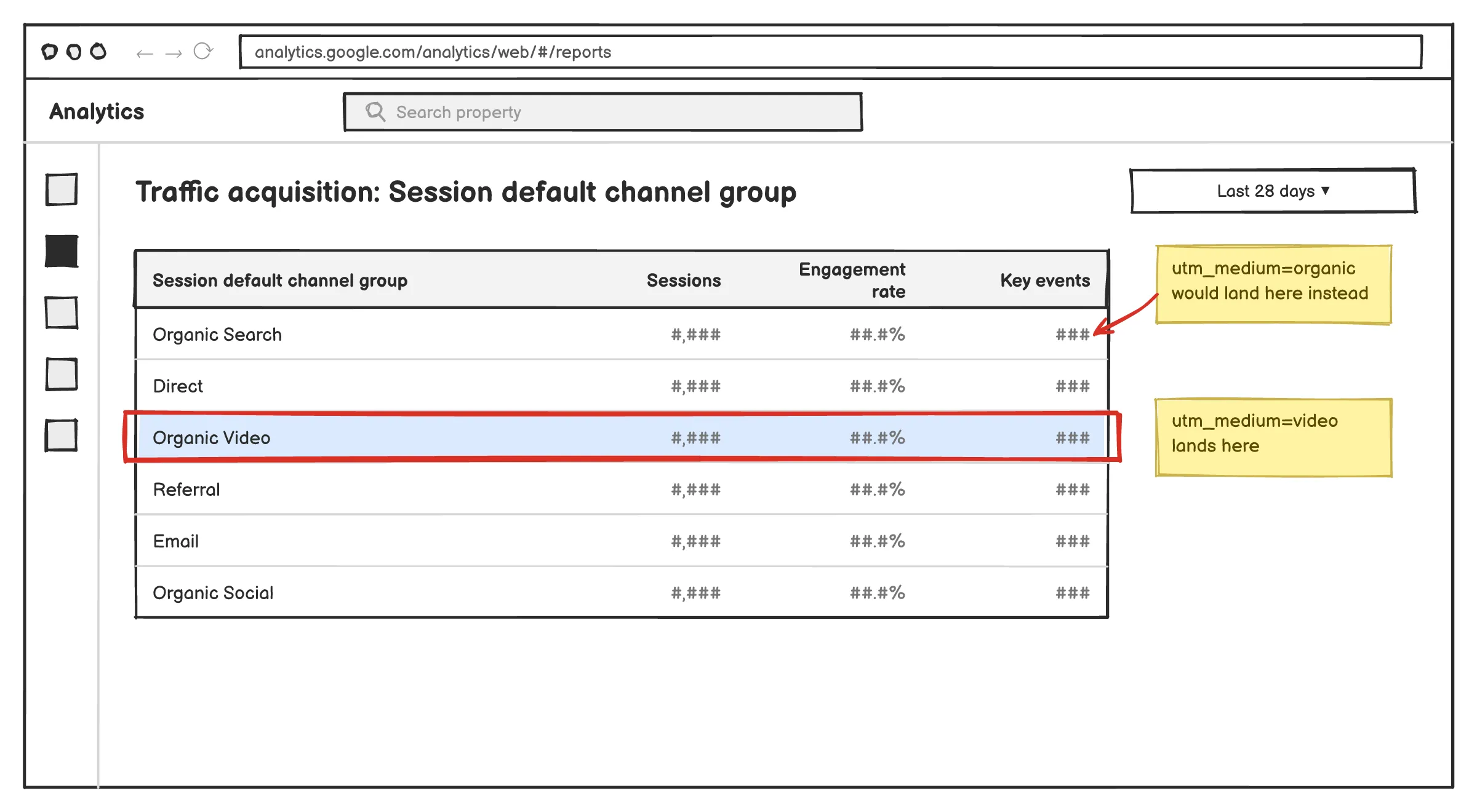Click the Sessions value for Referral

point(696,490)
